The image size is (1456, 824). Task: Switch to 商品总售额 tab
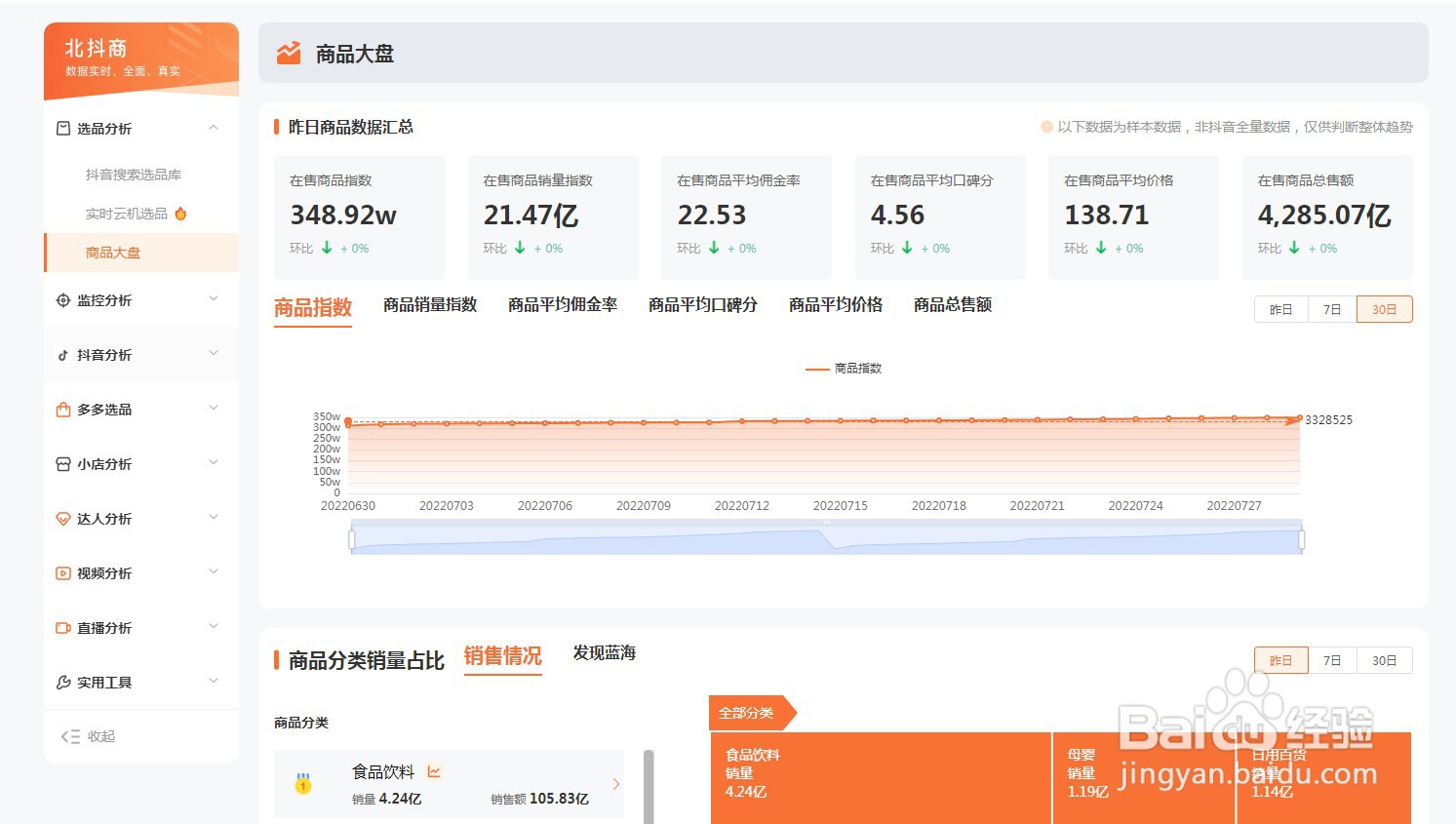(x=953, y=305)
